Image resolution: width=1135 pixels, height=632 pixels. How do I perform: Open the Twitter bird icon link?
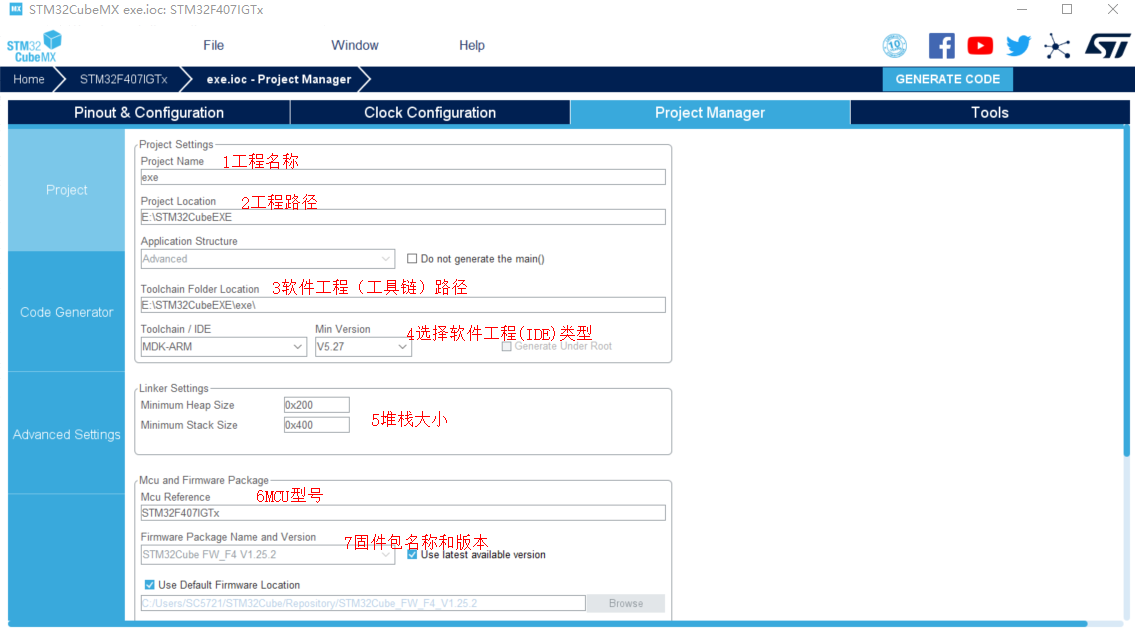1018,46
